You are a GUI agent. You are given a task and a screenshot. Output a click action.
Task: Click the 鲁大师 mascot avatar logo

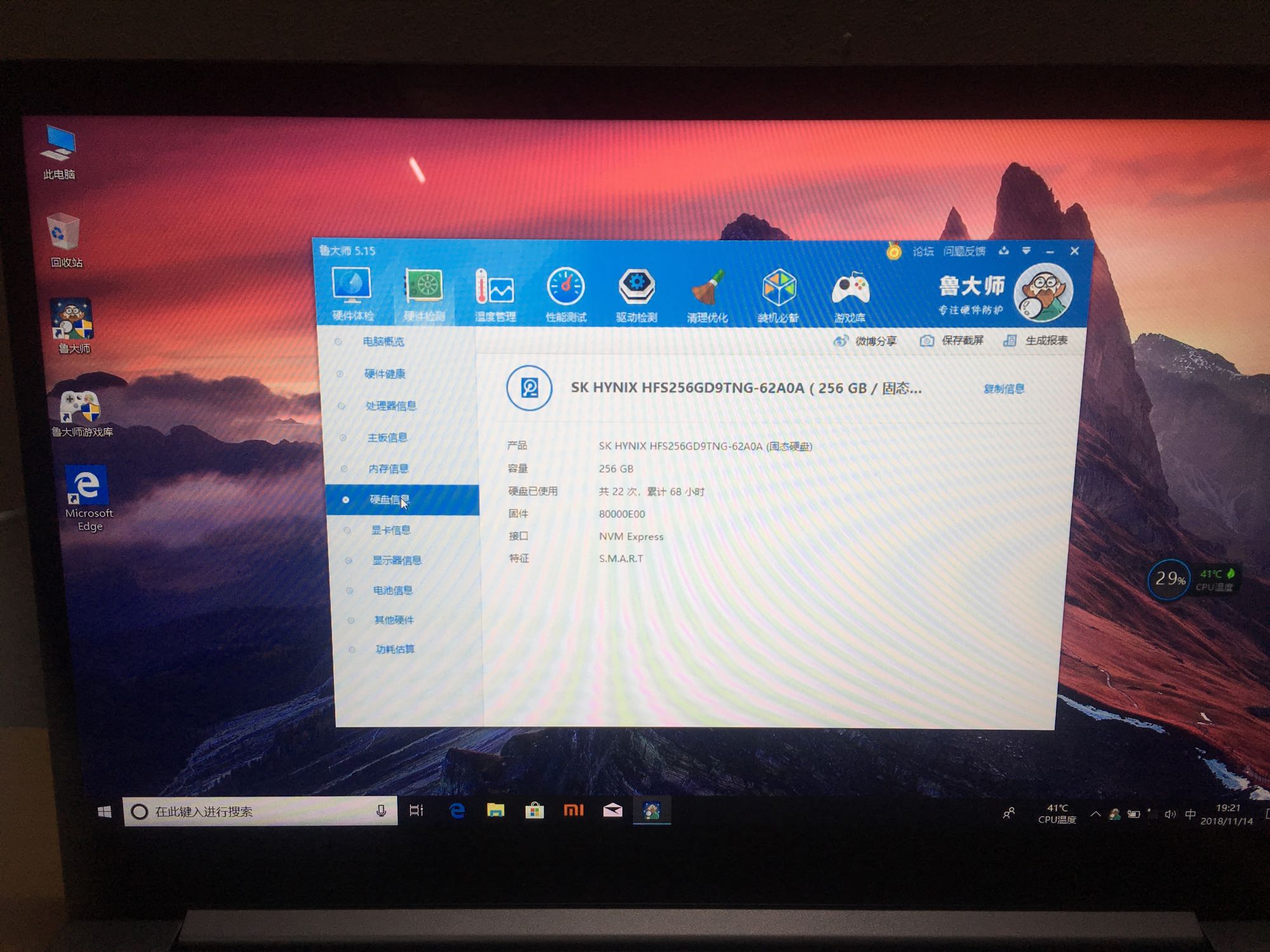coord(1043,293)
